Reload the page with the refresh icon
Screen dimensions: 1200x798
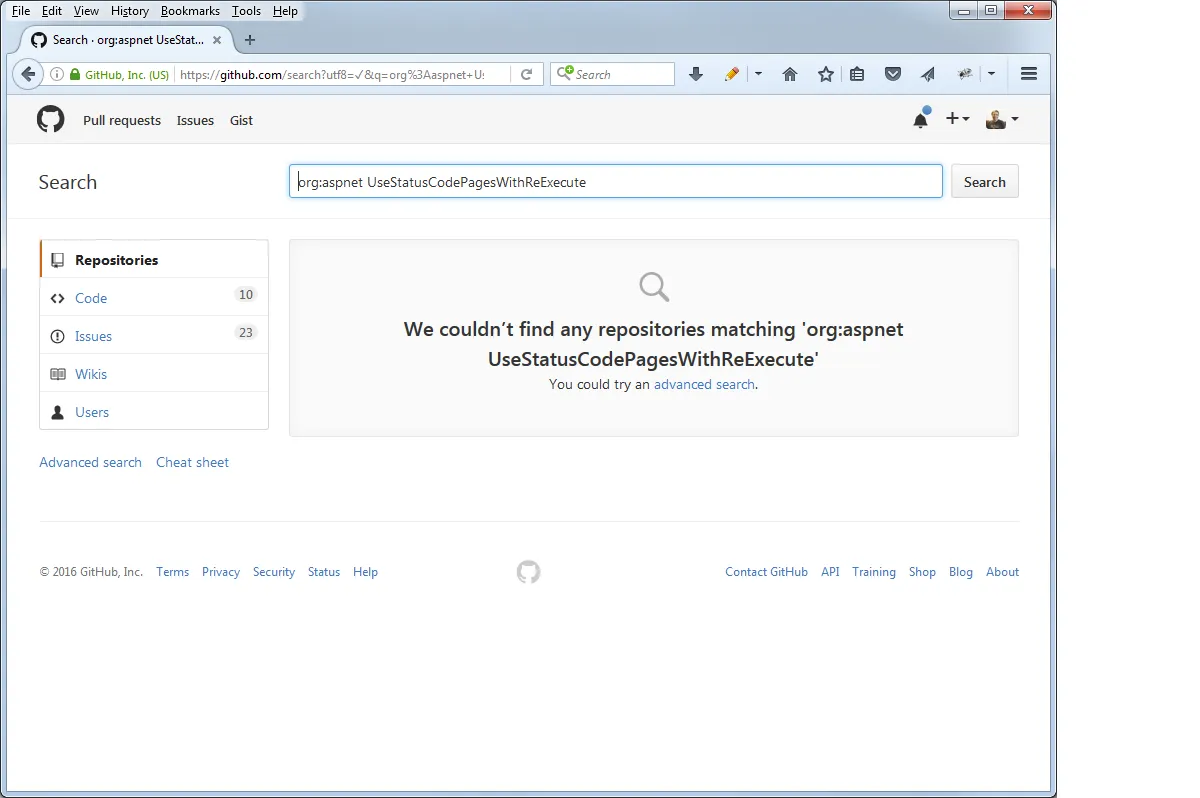pos(526,74)
